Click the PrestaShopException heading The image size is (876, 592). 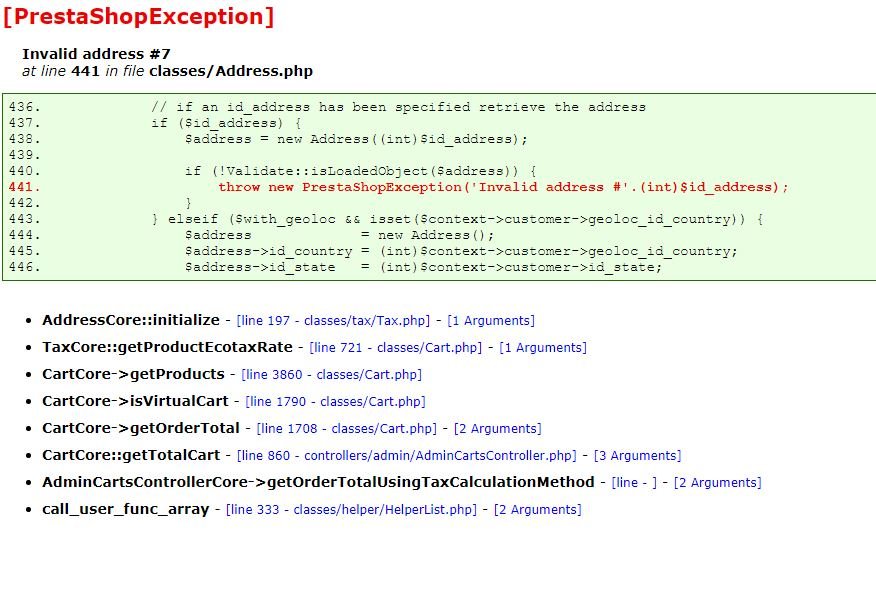(x=139, y=16)
